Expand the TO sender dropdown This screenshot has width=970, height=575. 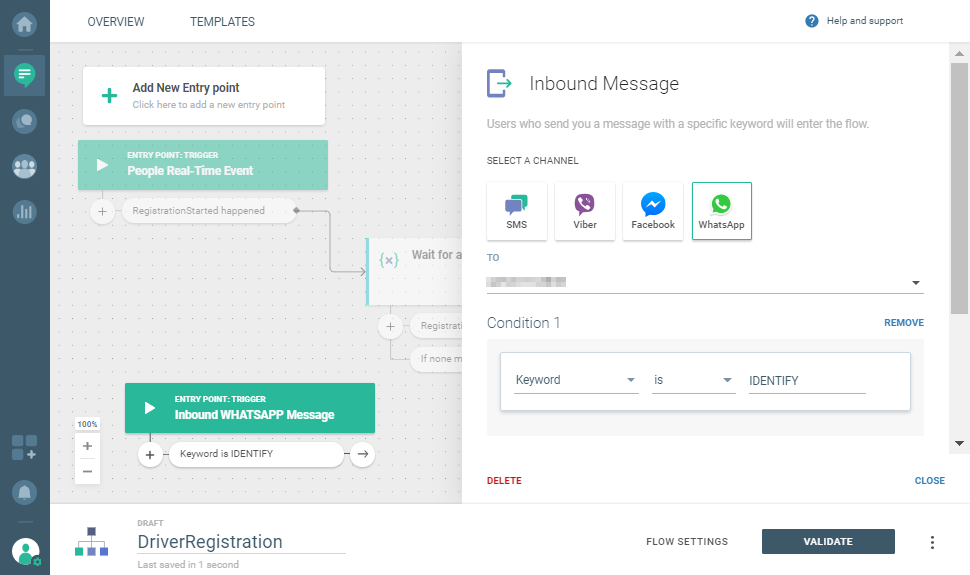pos(915,283)
